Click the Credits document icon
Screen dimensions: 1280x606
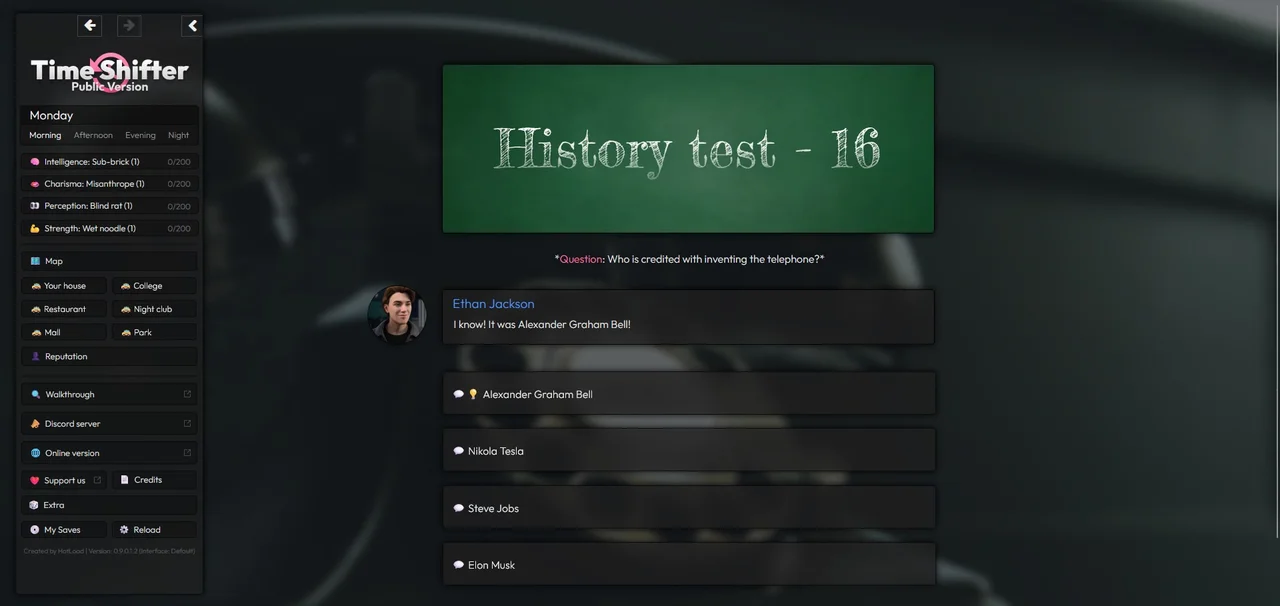124,480
